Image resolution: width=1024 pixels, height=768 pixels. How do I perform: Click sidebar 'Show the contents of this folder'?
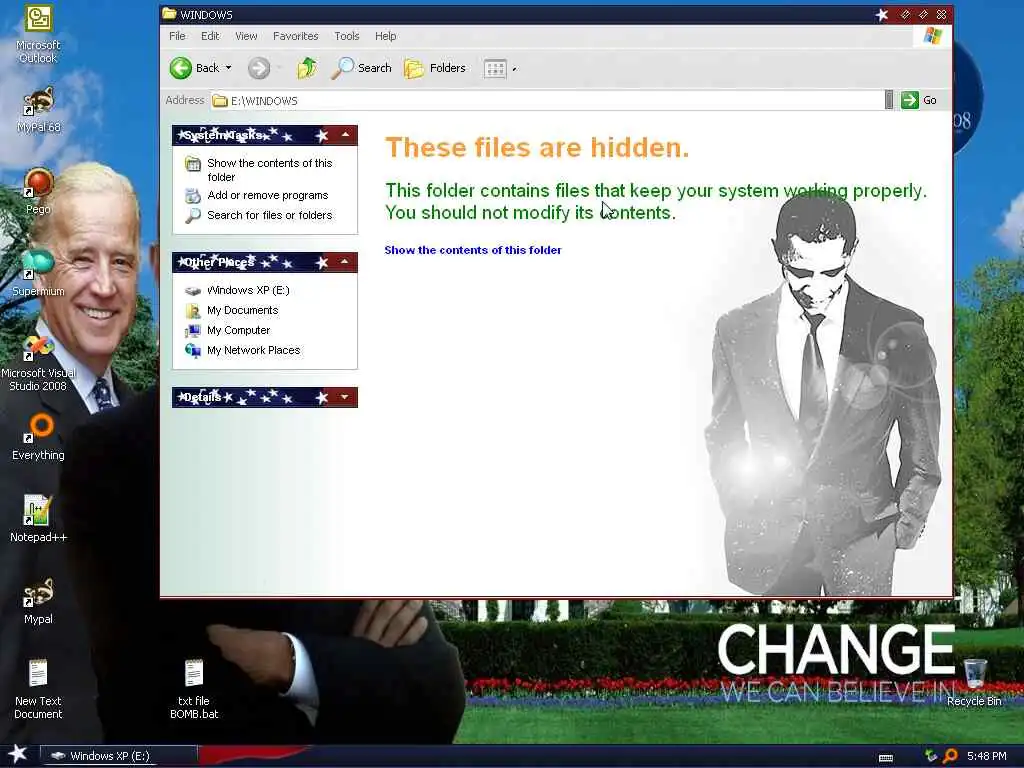270,170
